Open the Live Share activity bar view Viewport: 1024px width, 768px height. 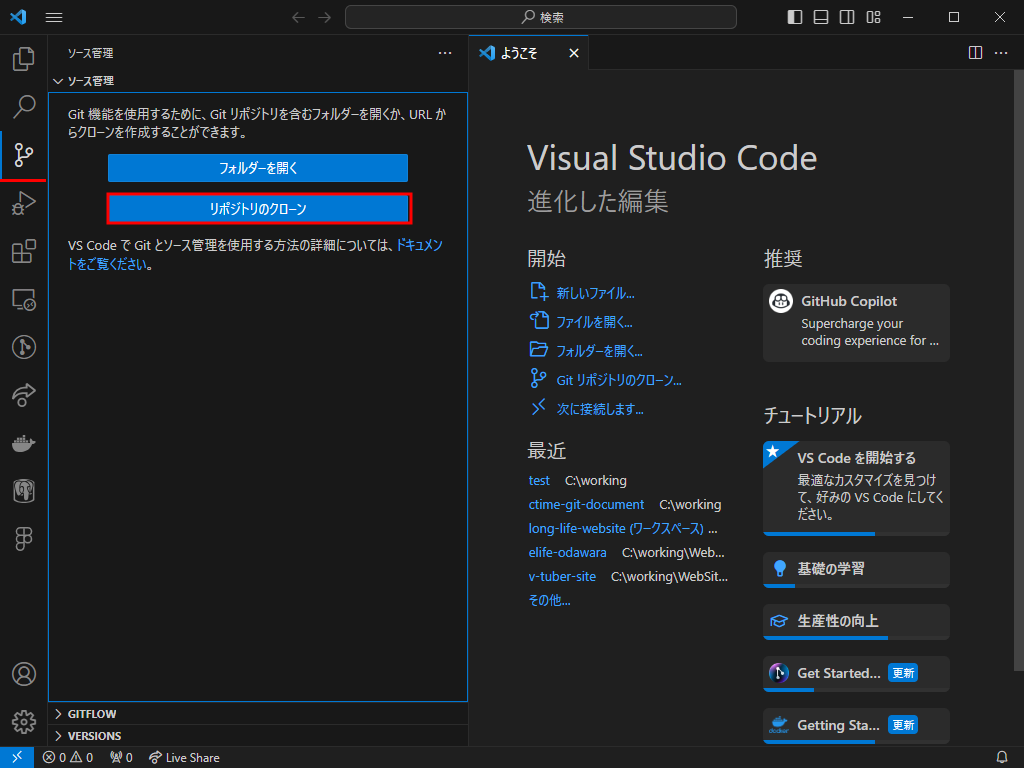[24, 395]
